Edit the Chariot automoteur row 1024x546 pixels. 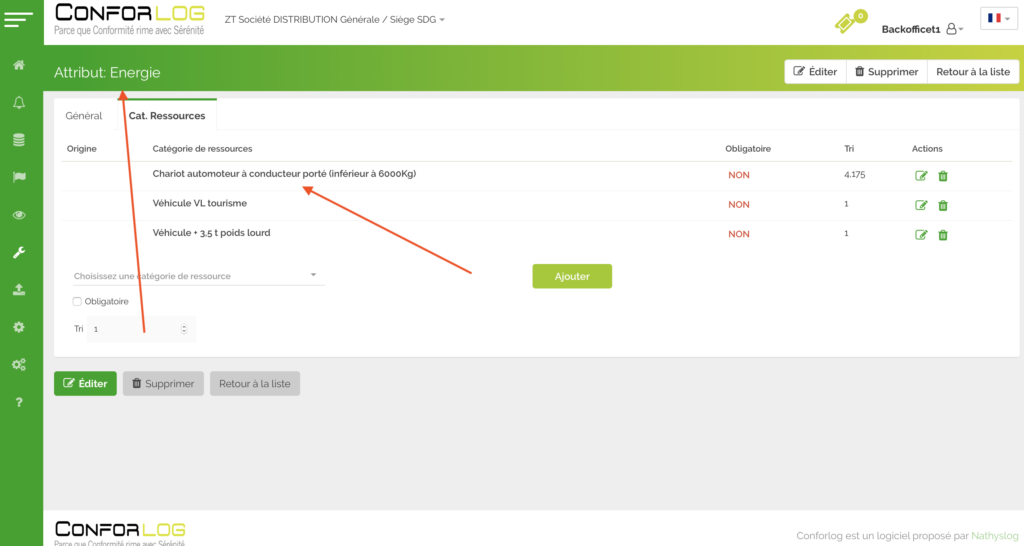pos(921,176)
